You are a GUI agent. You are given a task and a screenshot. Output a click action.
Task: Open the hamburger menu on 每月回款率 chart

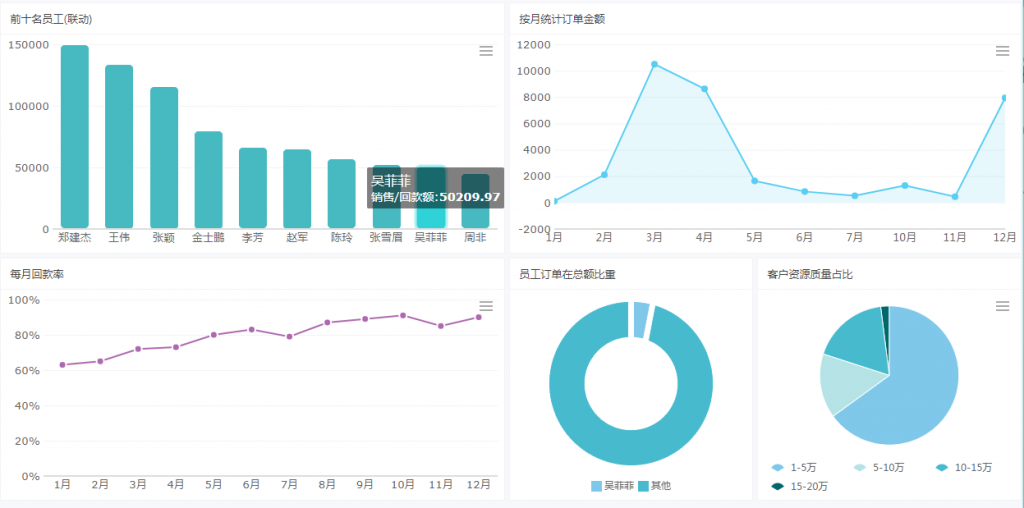(486, 306)
